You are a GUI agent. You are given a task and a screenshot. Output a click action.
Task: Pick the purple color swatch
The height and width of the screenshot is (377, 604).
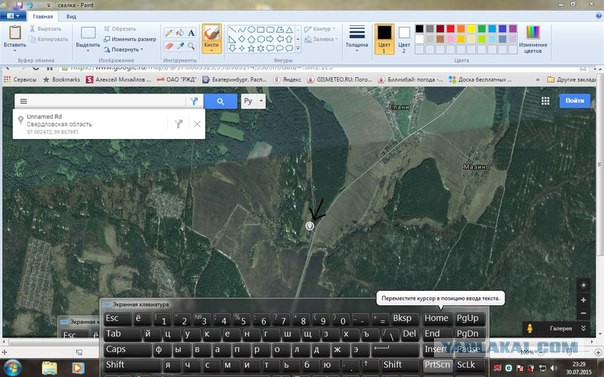pyautogui.click(x=513, y=29)
